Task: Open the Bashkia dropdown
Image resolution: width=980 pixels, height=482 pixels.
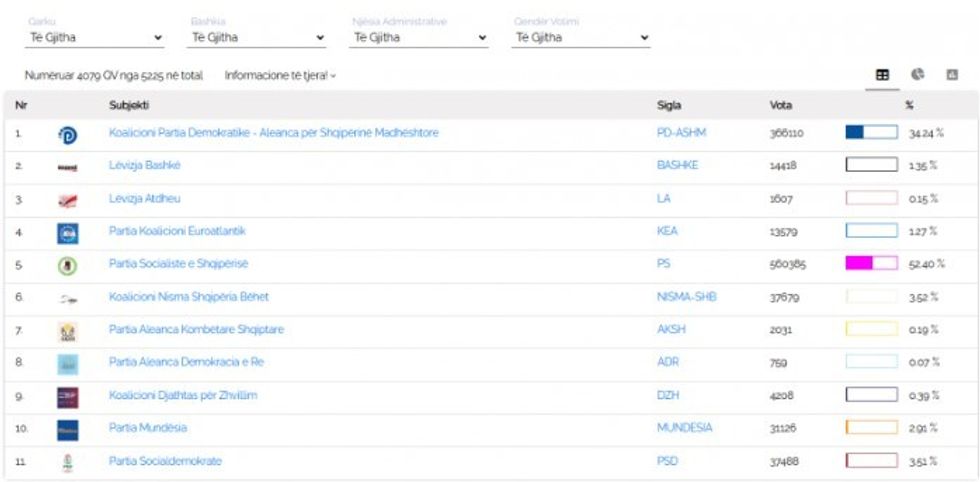Action: click(x=257, y=38)
